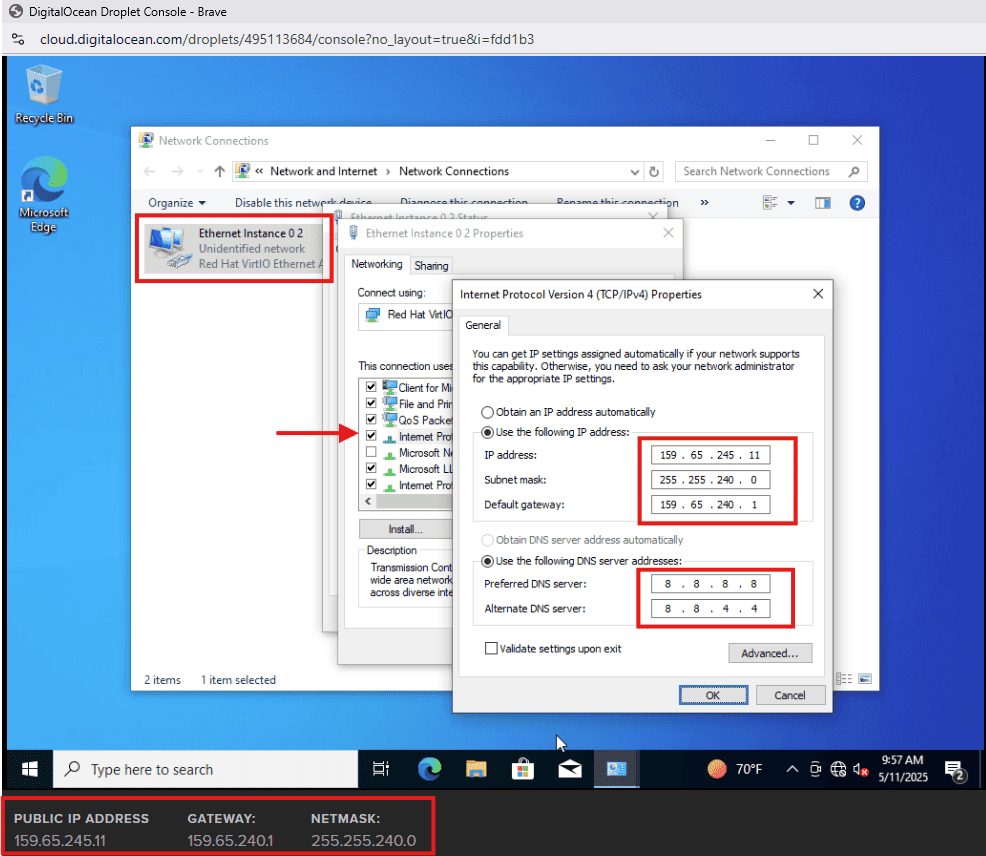Open Advanced TCP/IP settings
The image size is (986, 856).
[x=770, y=653]
